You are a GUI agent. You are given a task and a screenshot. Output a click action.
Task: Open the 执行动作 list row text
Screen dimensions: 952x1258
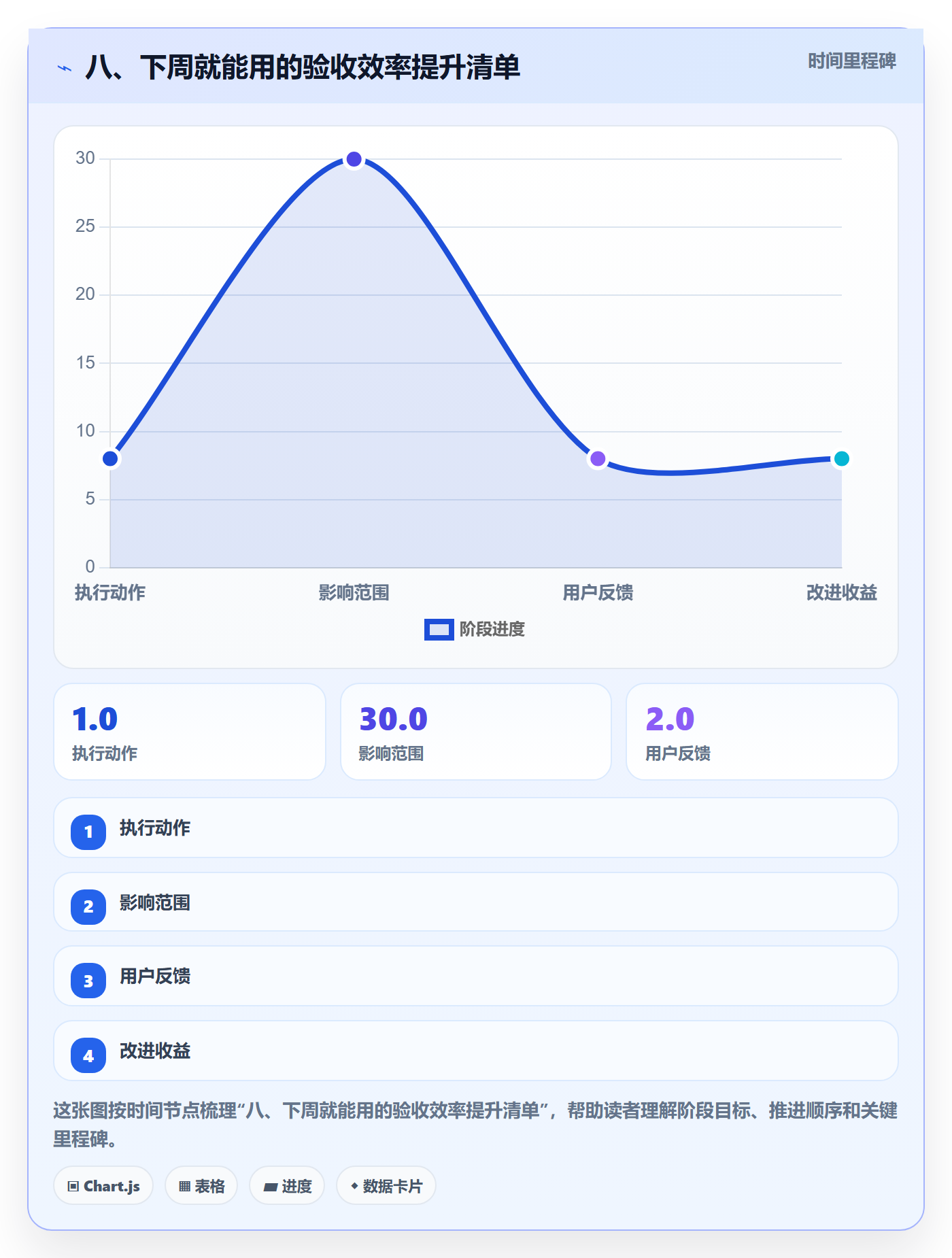155,828
